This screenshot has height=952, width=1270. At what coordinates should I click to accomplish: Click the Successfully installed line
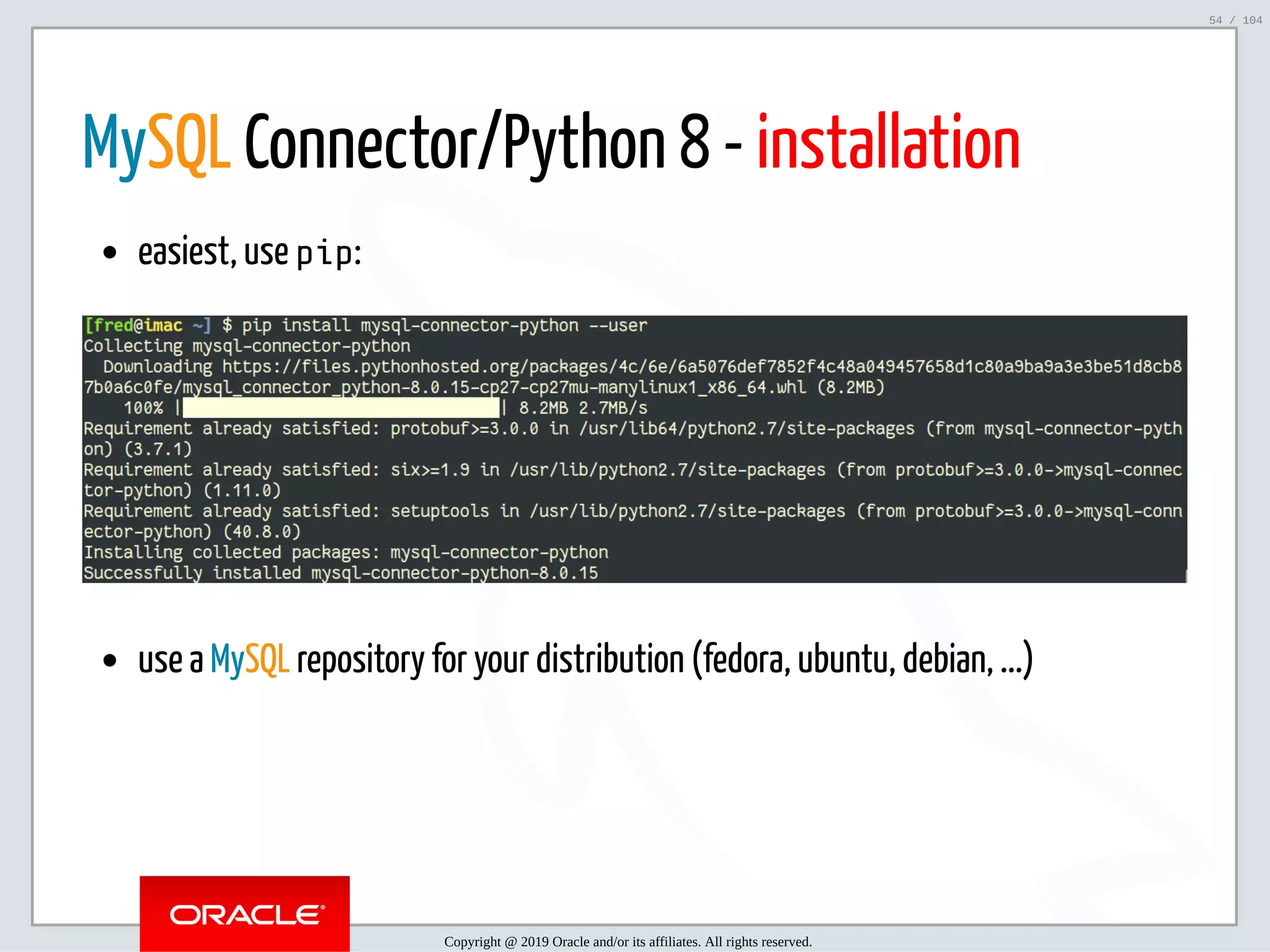(x=340, y=573)
